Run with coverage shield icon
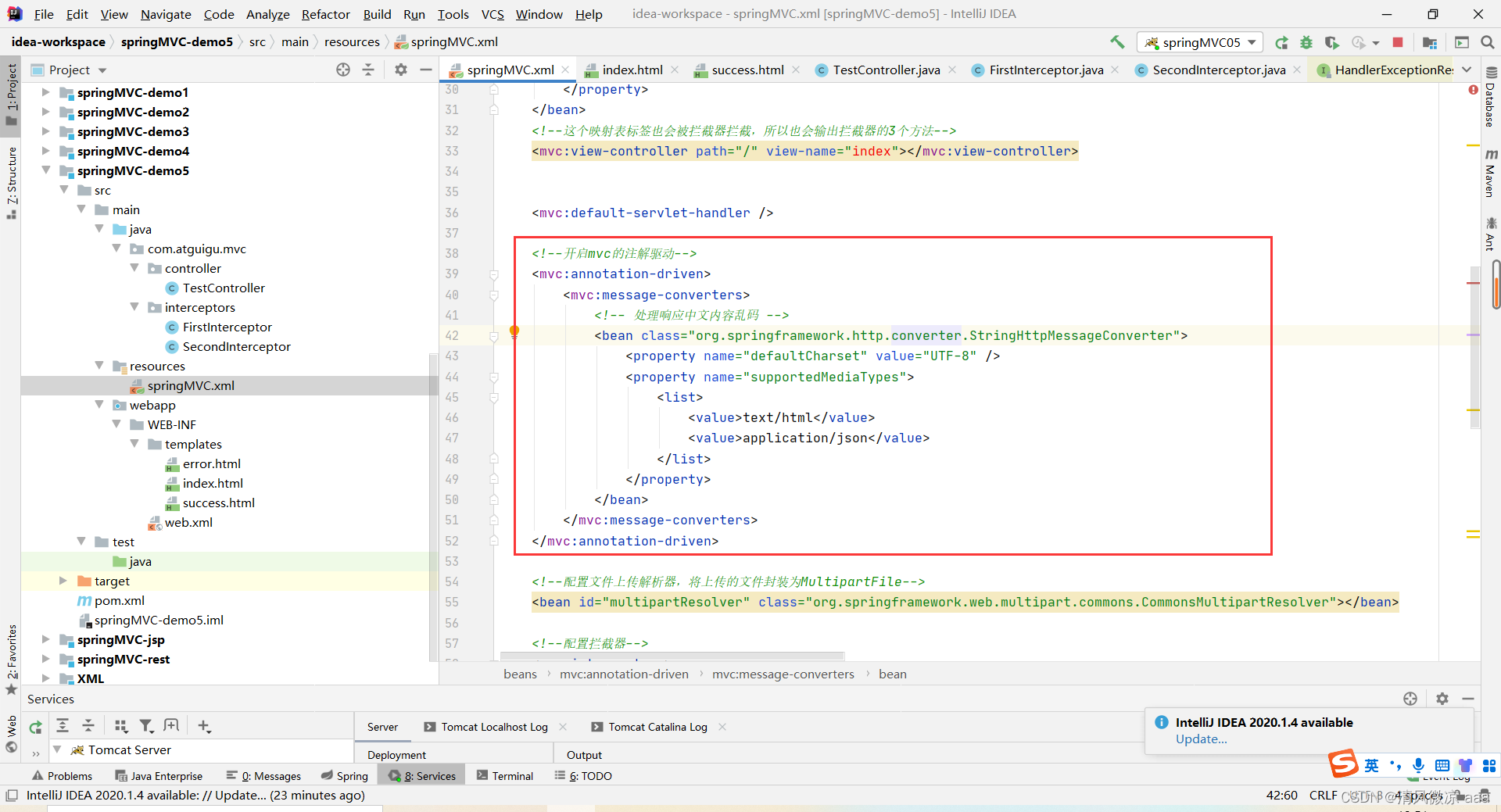This screenshot has width=1501, height=812. coord(1332,42)
